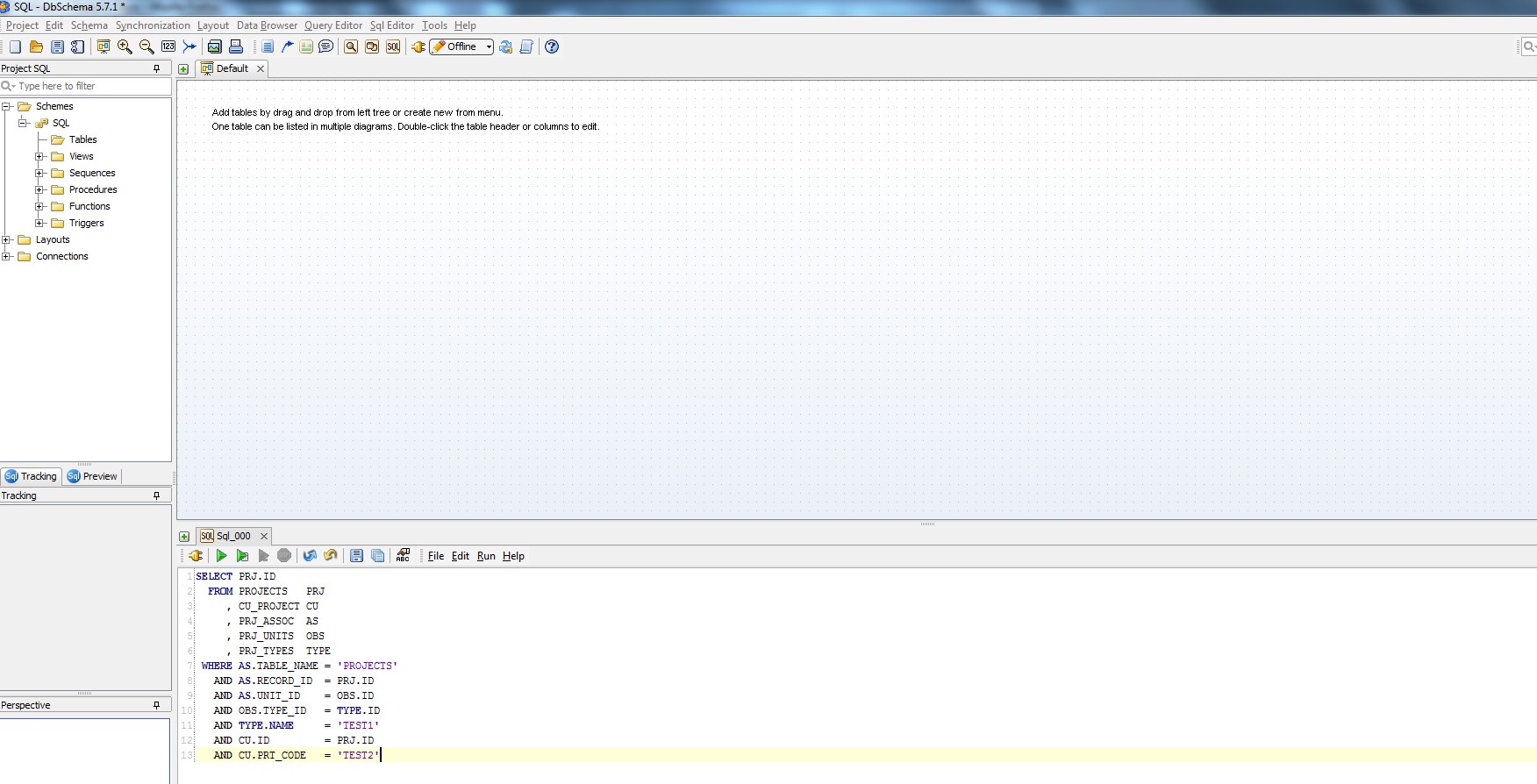Click the 'Type here to filter' field
The width and height of the screenshot is (1537, 784).
pos(88,86)
